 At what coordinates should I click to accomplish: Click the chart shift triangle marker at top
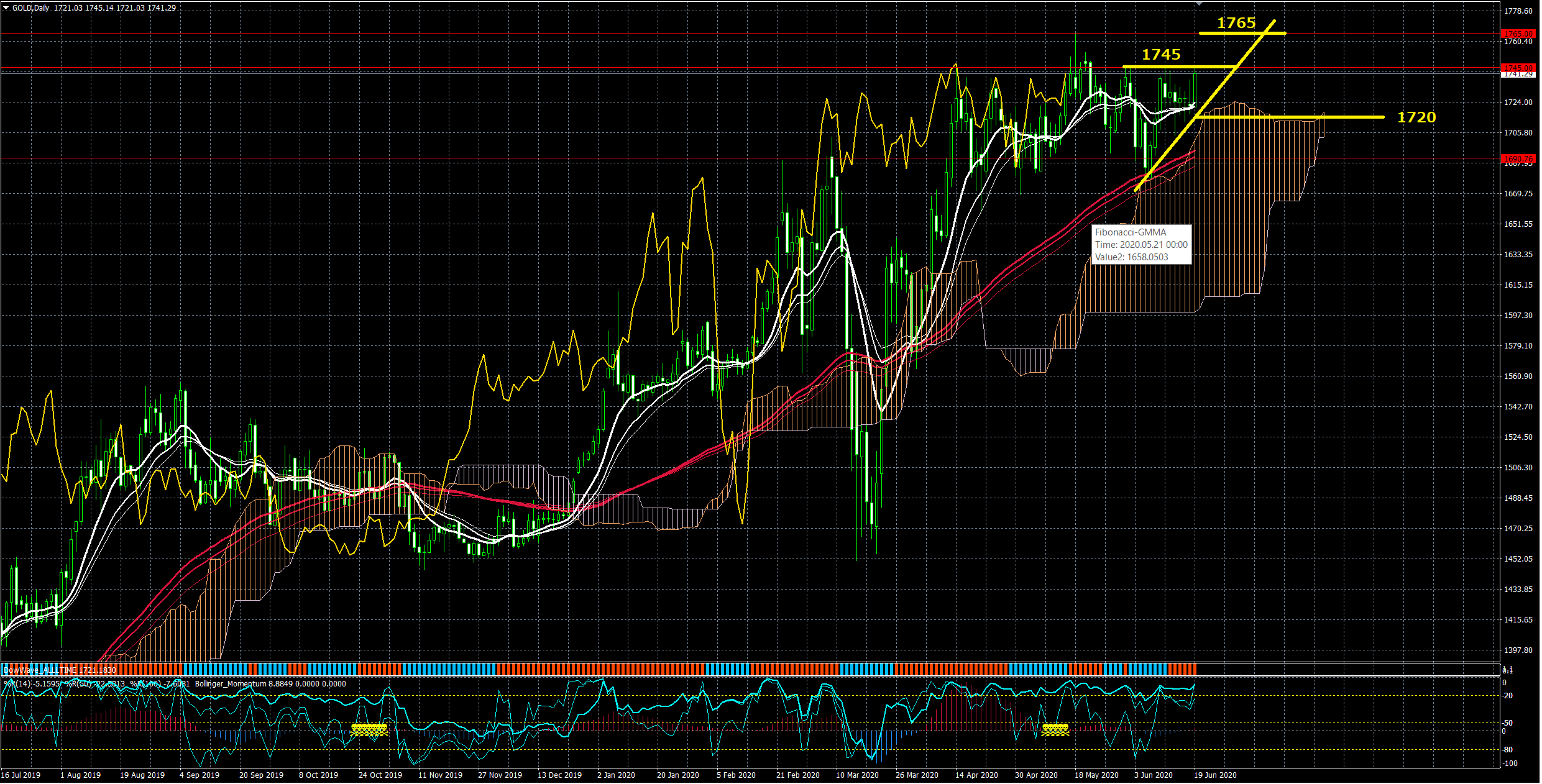1199,4
